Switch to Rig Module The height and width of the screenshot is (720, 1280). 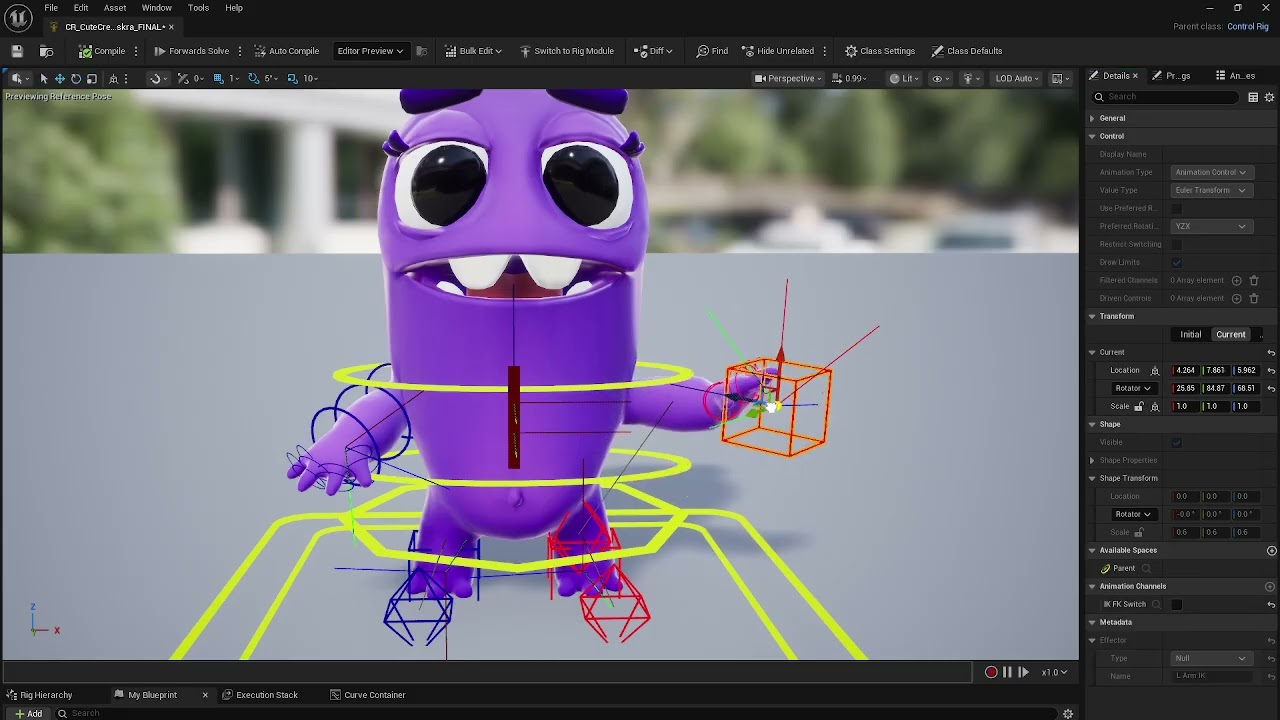[566, 51]
